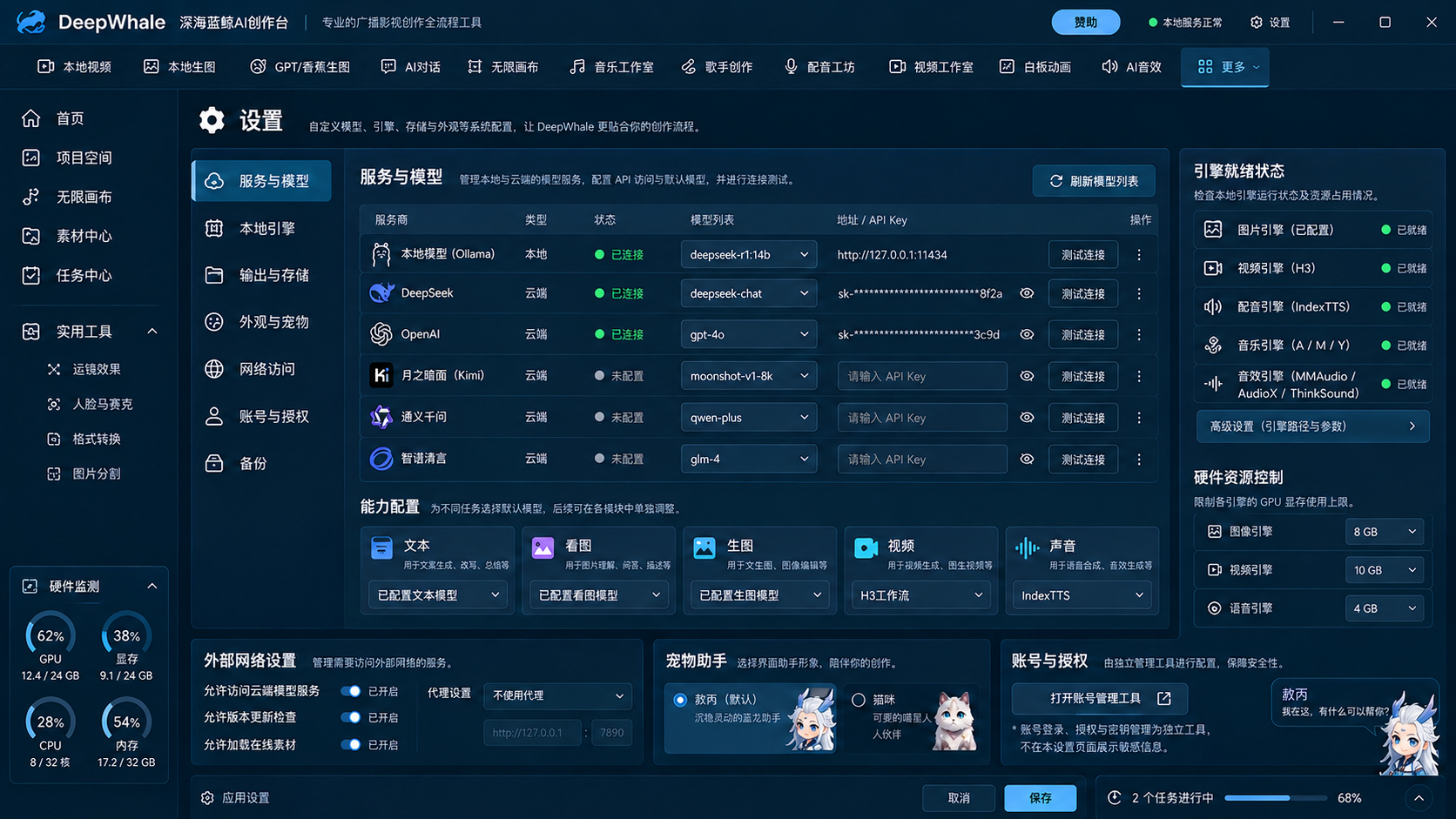Image resolution: width=1456 pixels, height=819 pixels.
Task: Click the 人脸马赛克 tool icon
Action: [54, 404]
